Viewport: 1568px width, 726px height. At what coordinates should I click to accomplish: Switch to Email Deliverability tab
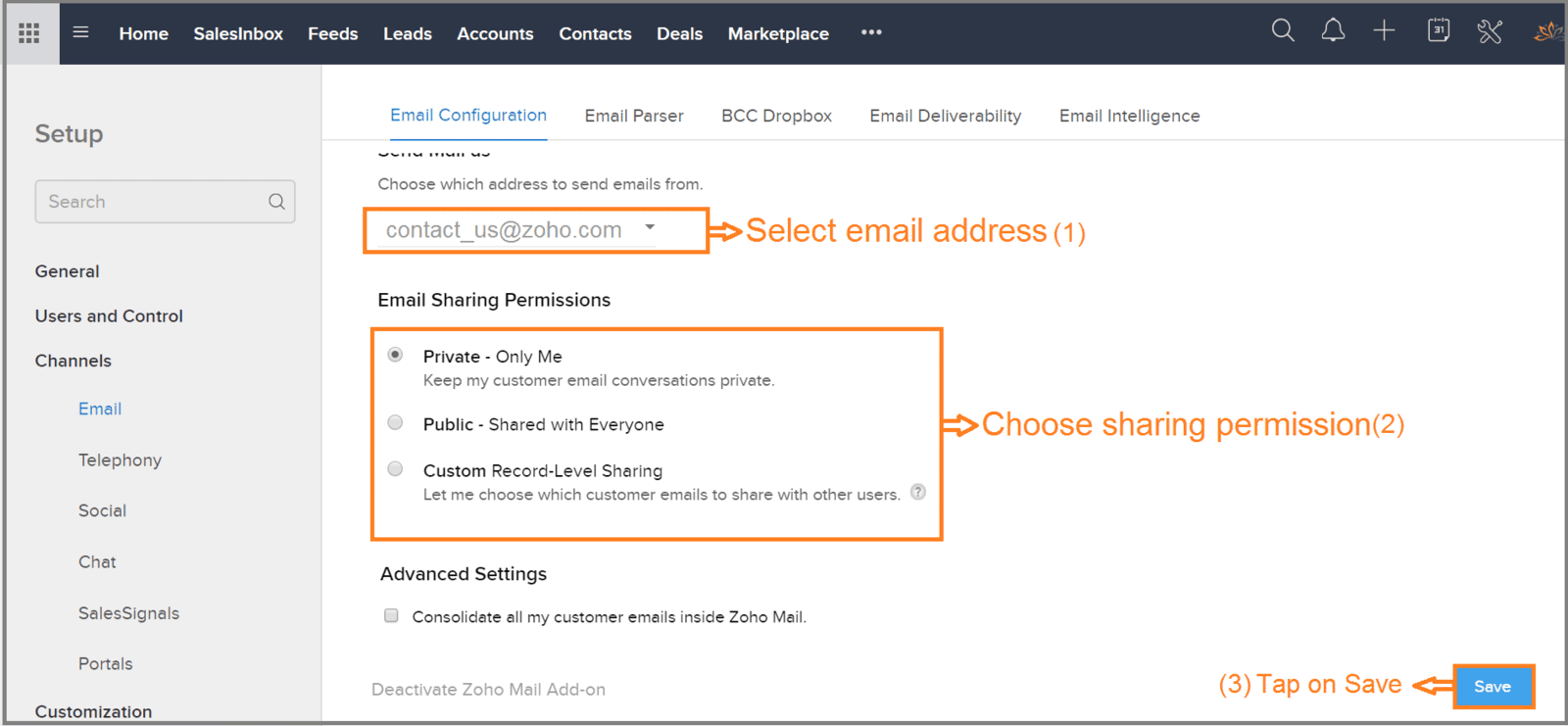click(945, 116)
